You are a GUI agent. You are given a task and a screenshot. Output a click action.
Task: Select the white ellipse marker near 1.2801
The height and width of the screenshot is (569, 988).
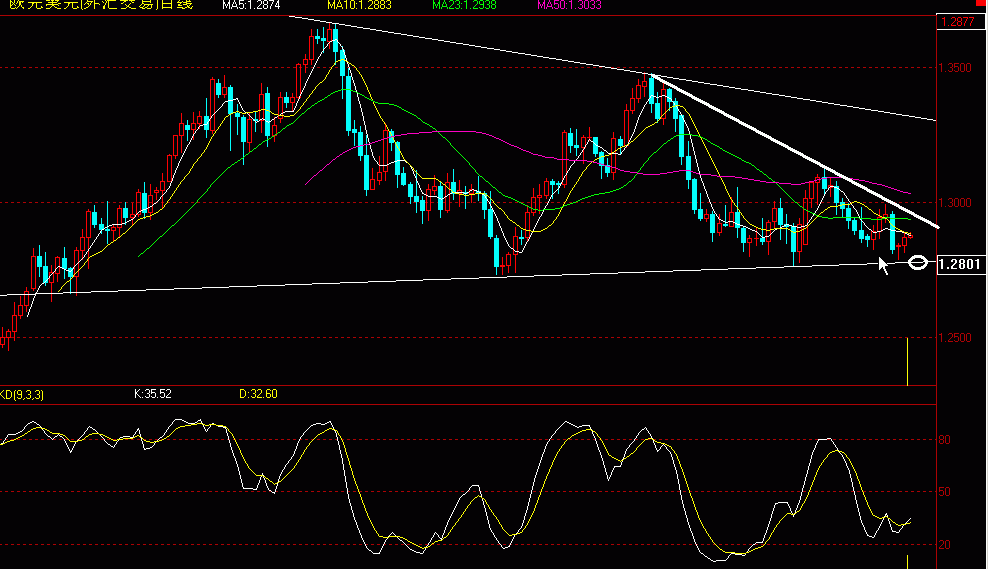pos(918,263)
